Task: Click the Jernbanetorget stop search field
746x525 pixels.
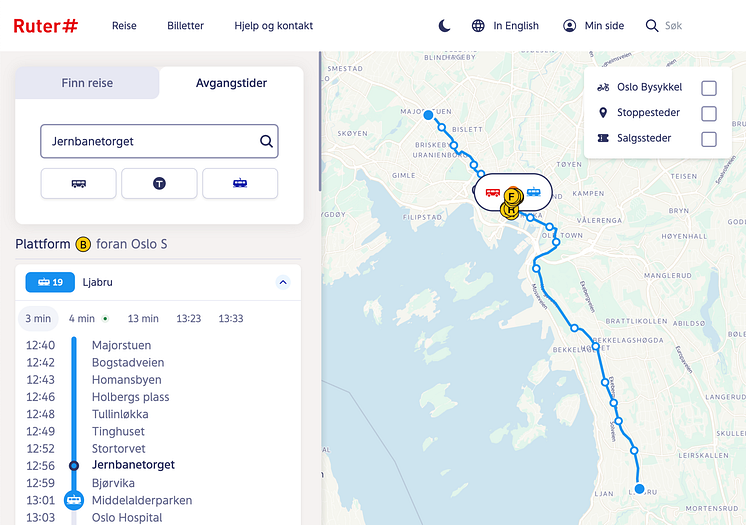Action: point(148,142)
